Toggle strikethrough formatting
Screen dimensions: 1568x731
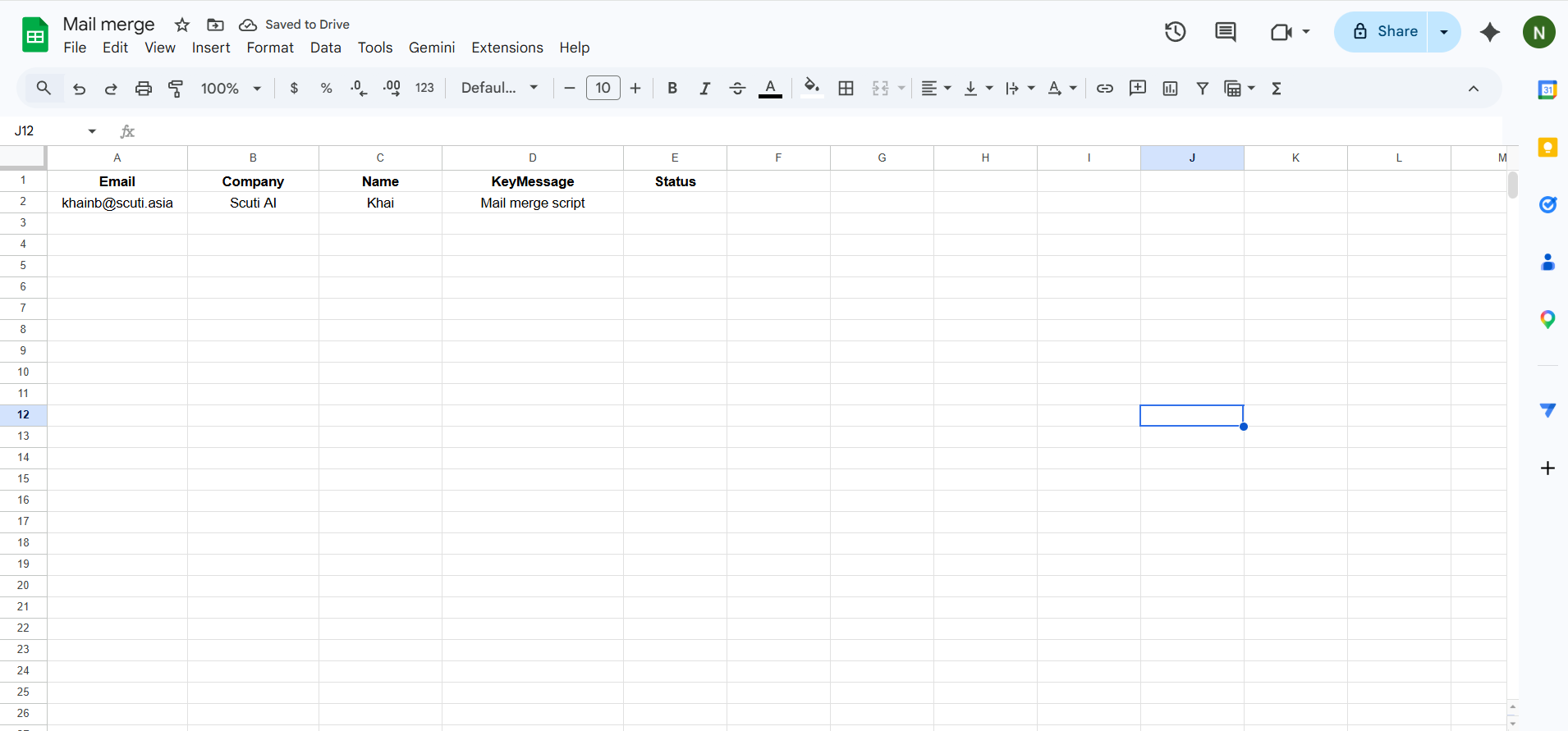click(737, 89)
